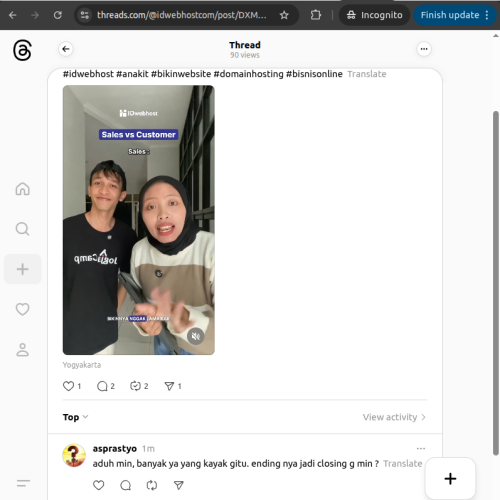
Task: Translate asprastyo's reply
Action: (x=403, y=464)
